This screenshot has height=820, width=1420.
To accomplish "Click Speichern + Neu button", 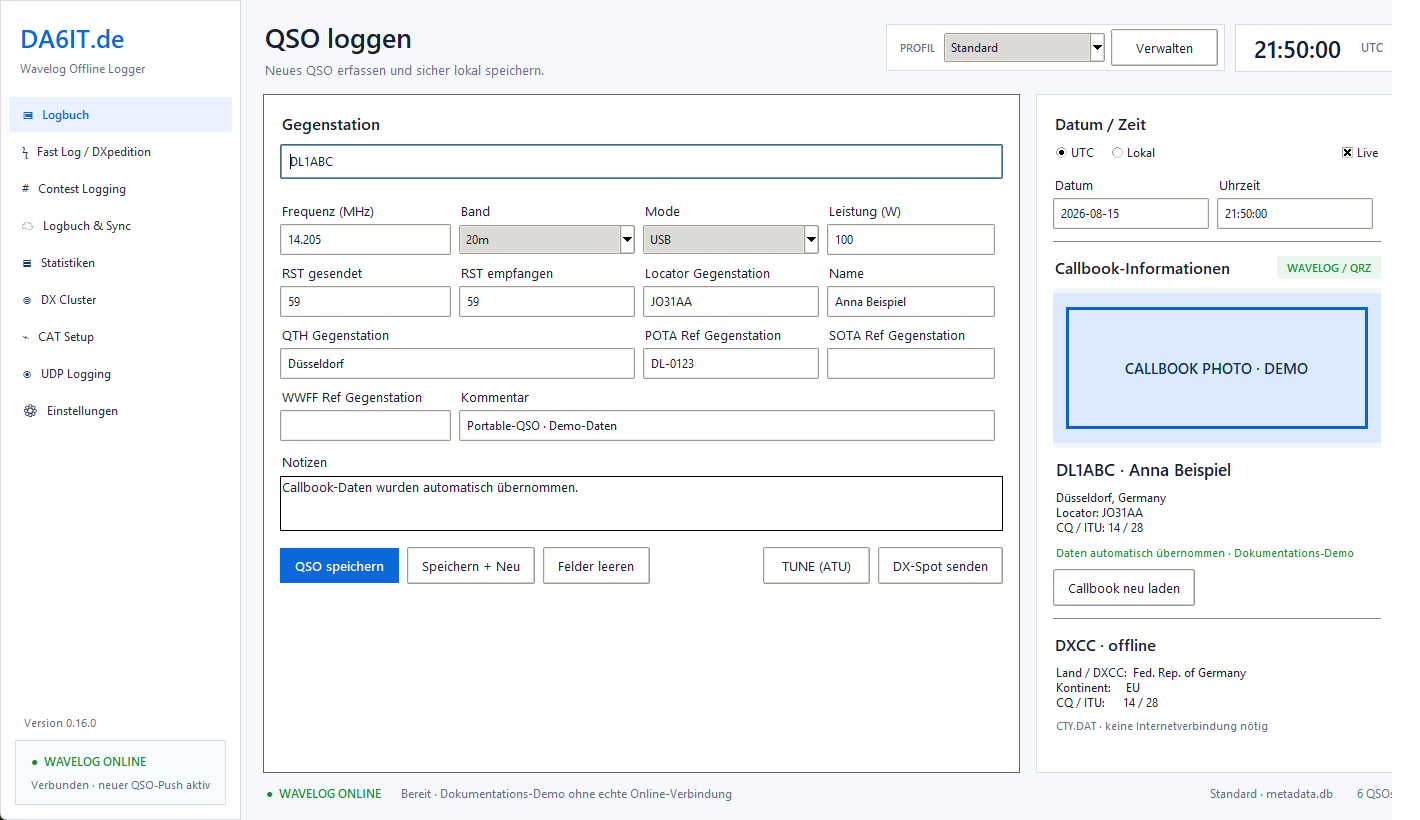I will tap(471, 566).
